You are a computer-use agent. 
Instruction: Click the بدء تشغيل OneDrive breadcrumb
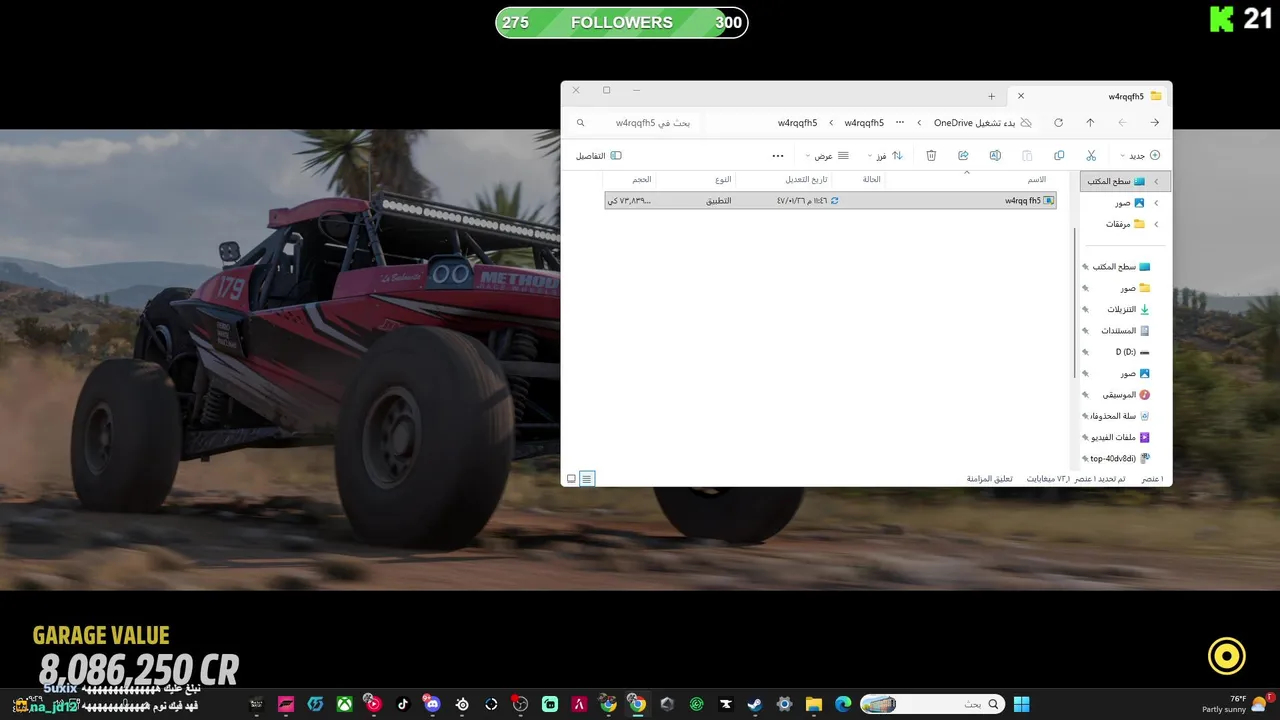click(x=974, y=123)
